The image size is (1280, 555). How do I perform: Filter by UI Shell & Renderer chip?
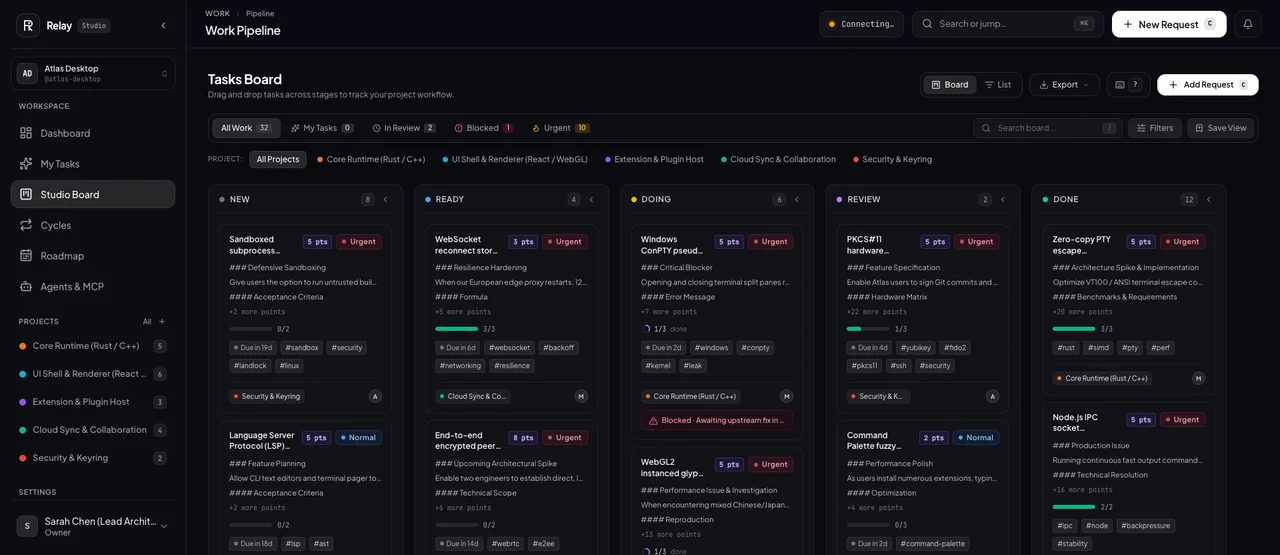(x=514, y=159)
